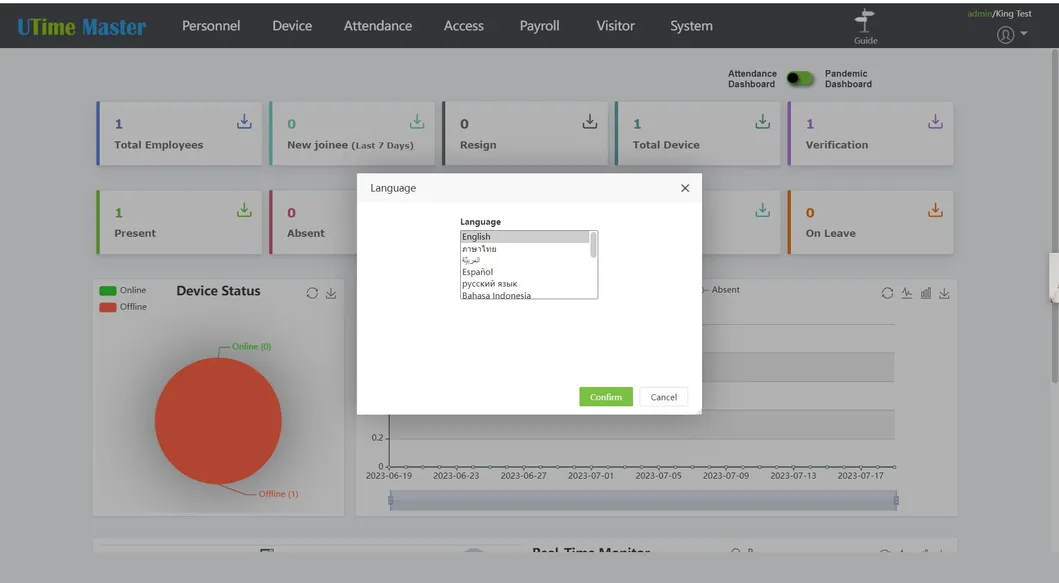This screenshot has width=1059, height=583.
Task: Click the language list scrollbar
Action: (593, 245)
